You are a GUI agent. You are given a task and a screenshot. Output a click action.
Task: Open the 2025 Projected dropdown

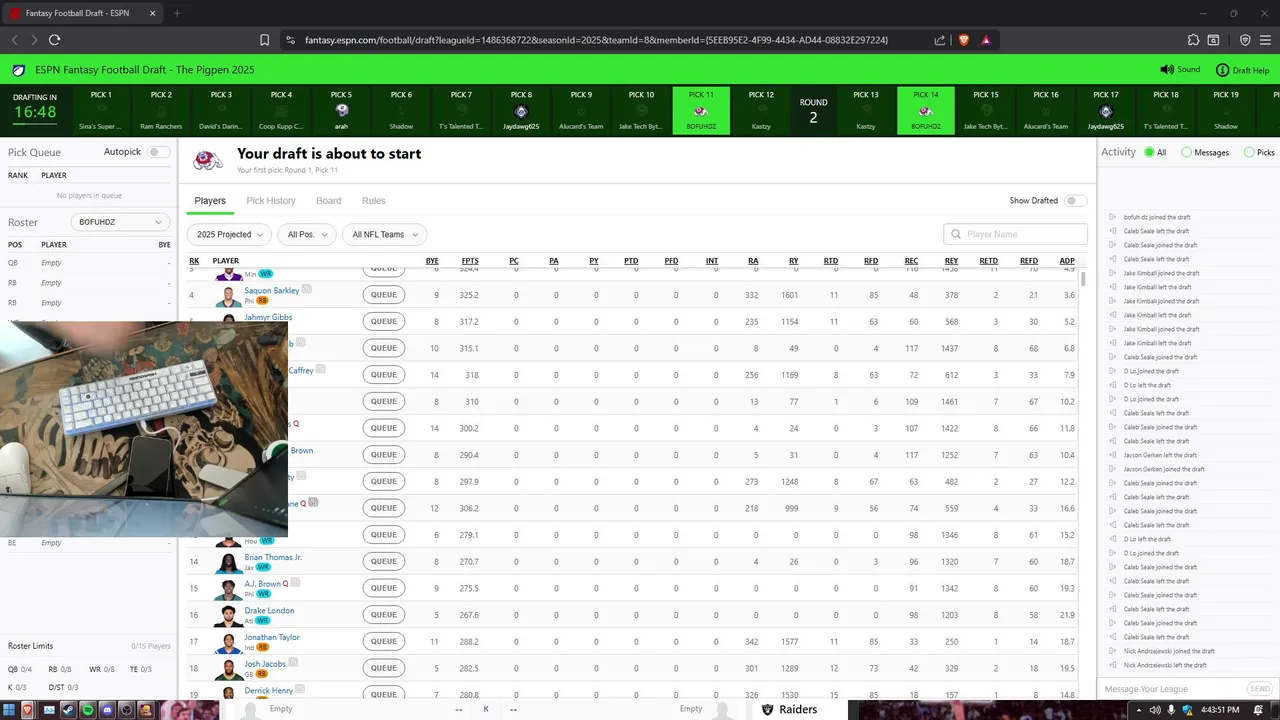(x=229, y=234)
